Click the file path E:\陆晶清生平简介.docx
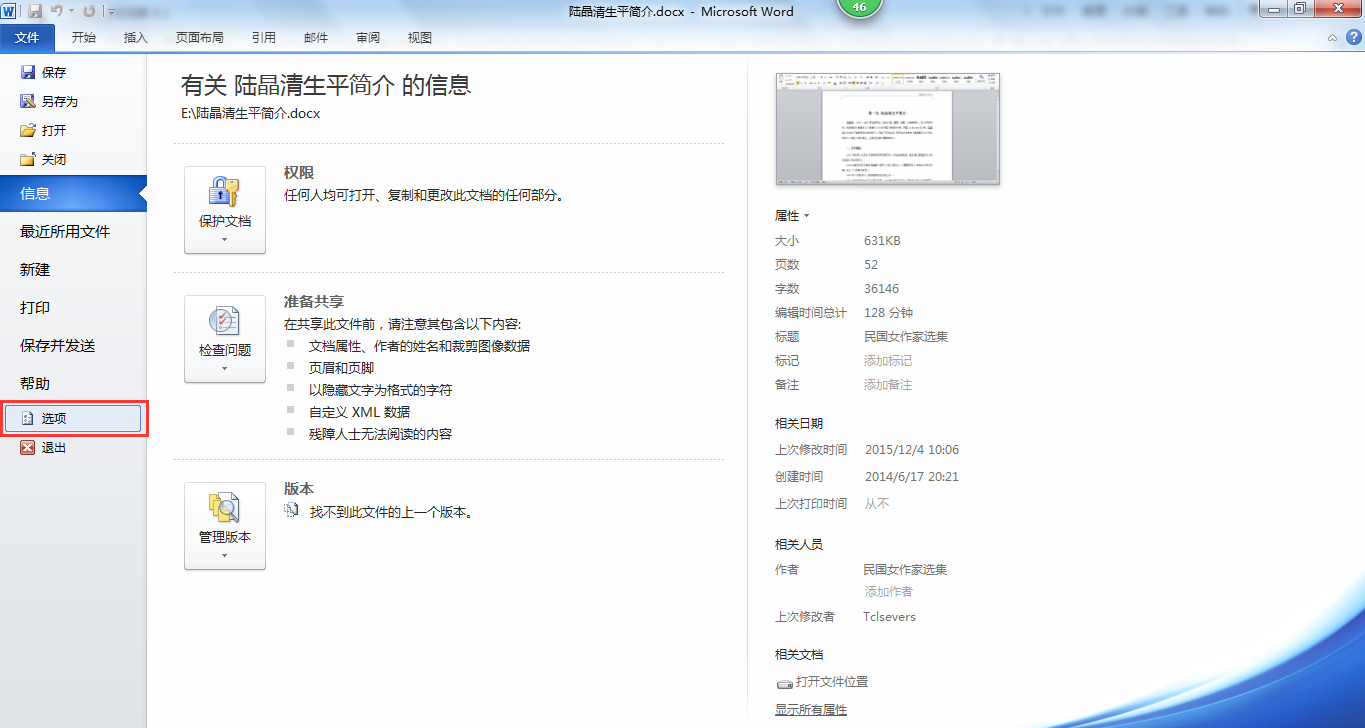The image size is (1365, 728). (250, 113)
